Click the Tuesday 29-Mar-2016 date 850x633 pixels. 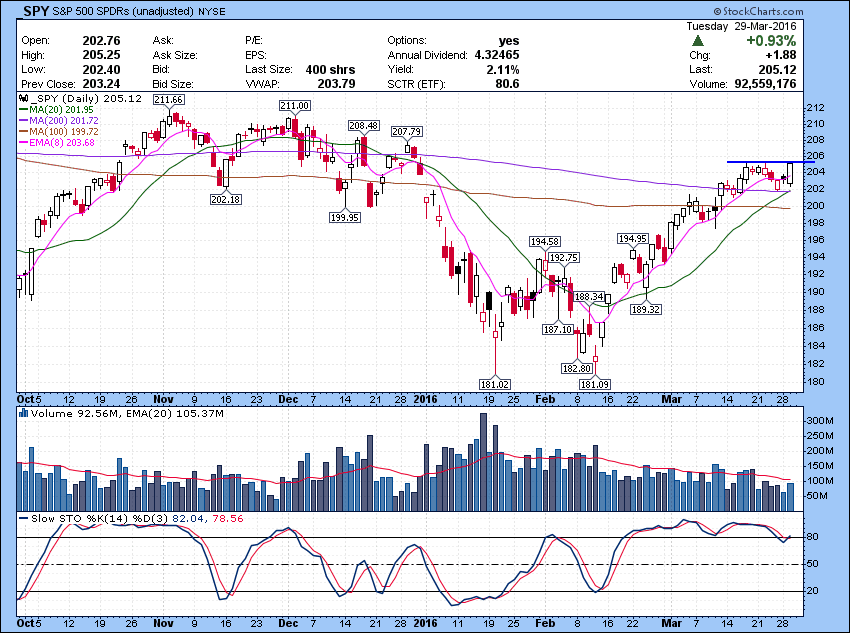pos(742,26)
